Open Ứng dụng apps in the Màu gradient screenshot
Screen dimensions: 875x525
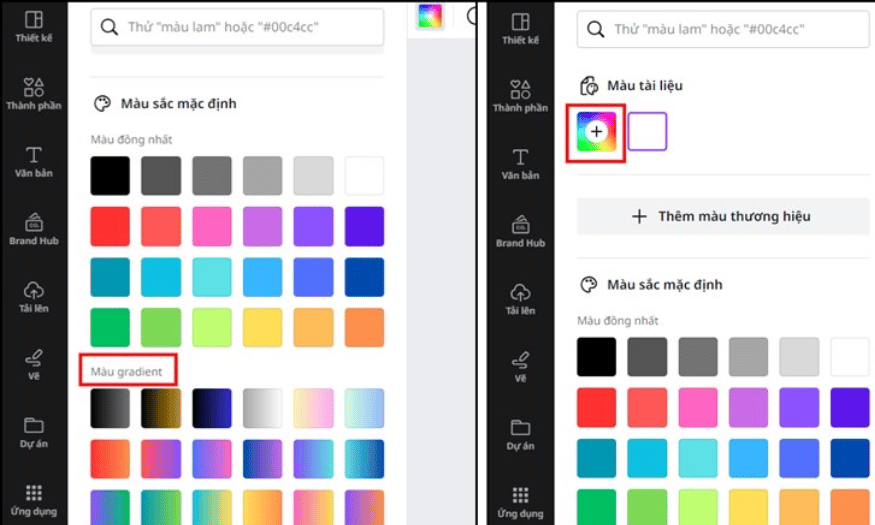pyautogui.click(x=33, y=500)
